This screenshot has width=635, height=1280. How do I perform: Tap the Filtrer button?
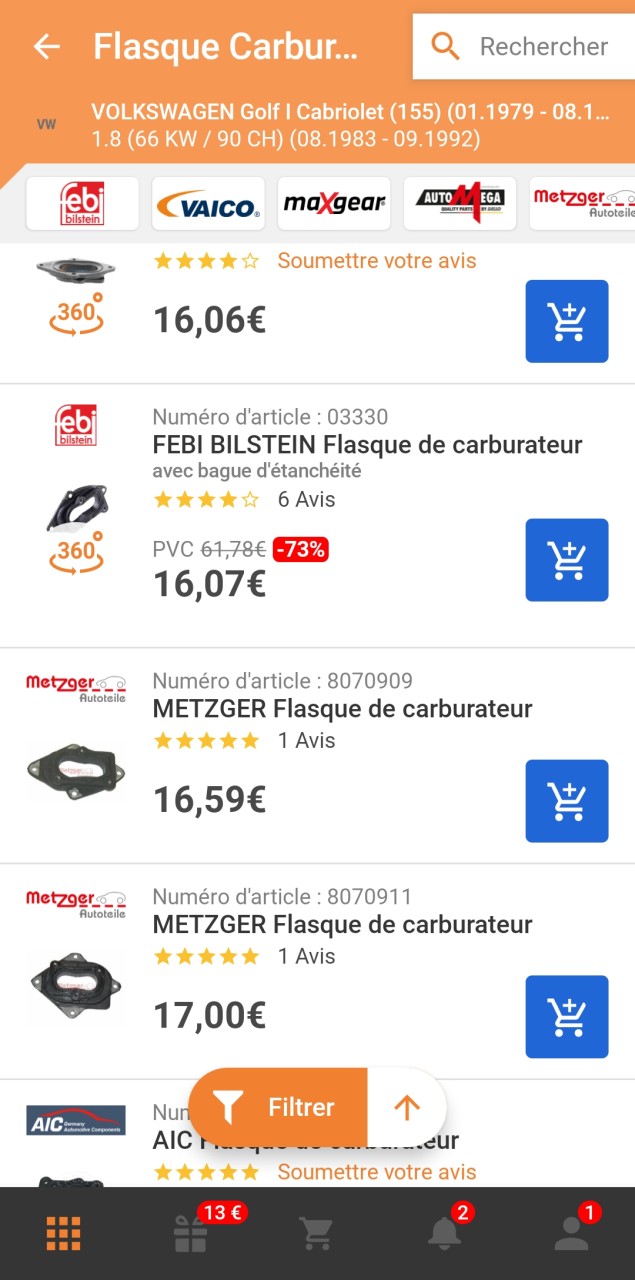pyautogui.click(x=279, y=1107)
